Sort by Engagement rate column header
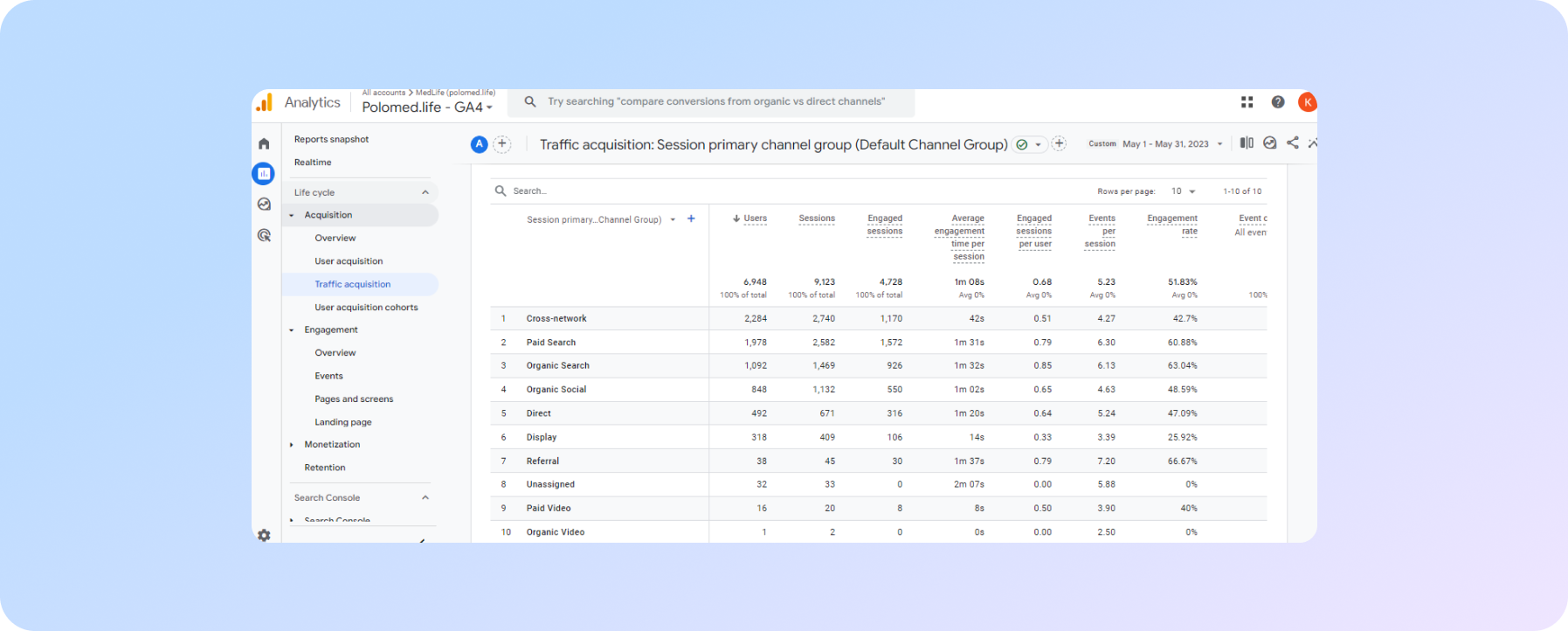 pos(1172,225)
